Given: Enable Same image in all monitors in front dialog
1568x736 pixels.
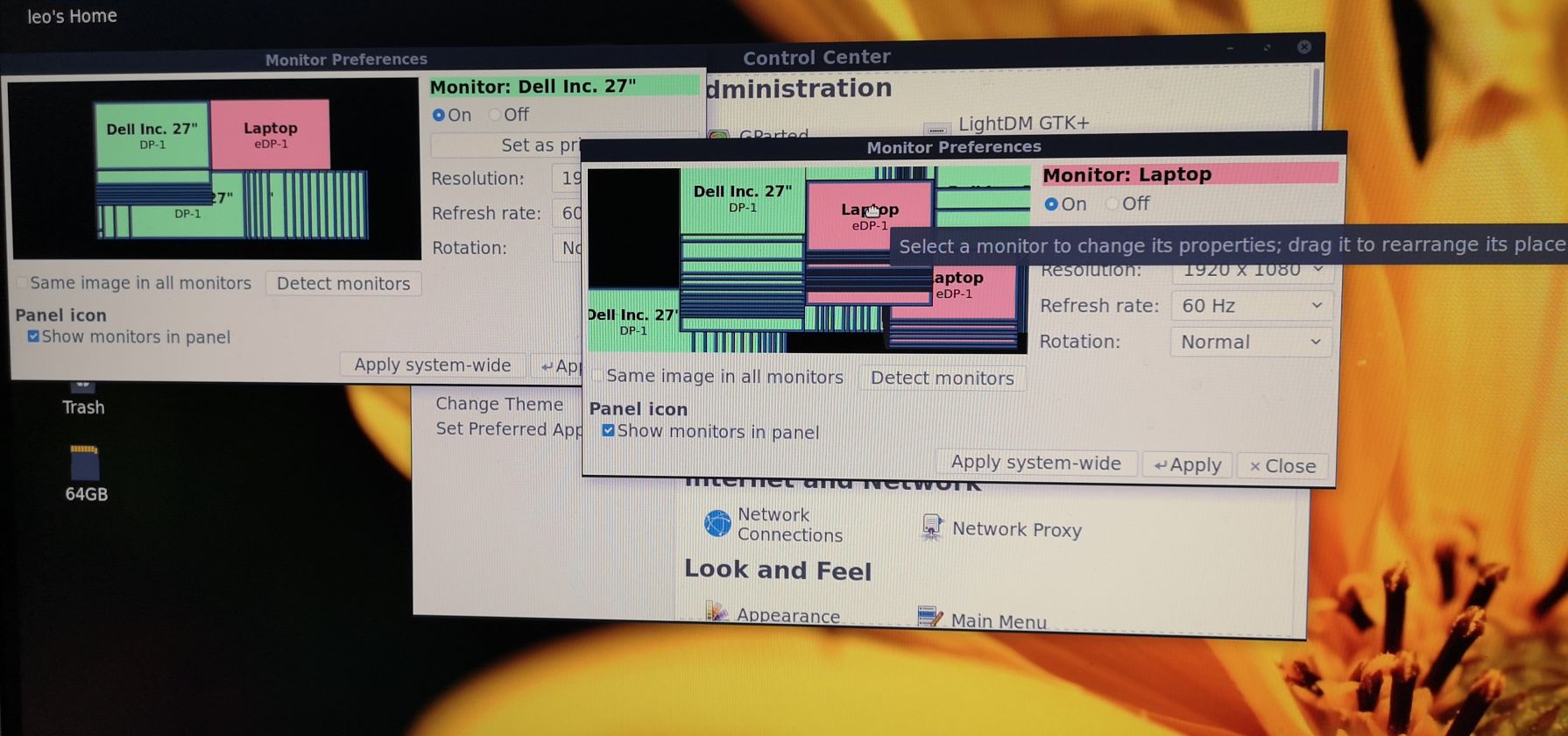Looking at the screenshot, I should (597, 377).
